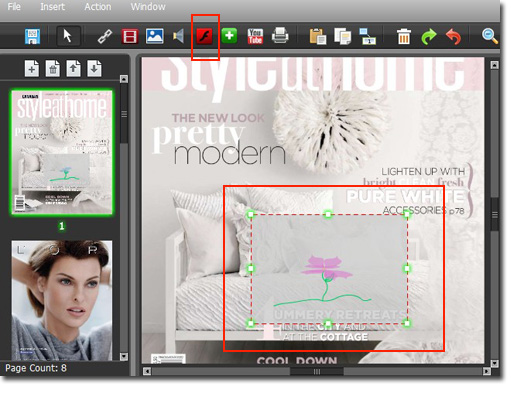526x400 pixels.
Task: Click the canvas vertical scrollbar thumb
Action: click(494, 215)
